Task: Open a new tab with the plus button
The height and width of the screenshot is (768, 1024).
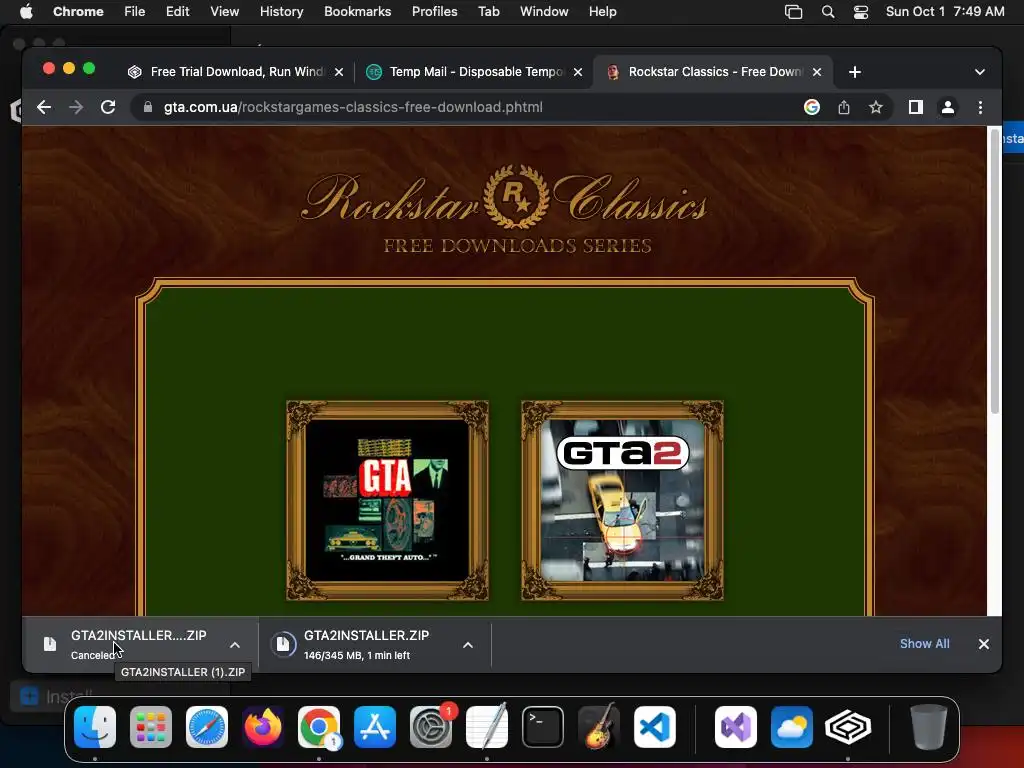Action: (x=855, y=72)
